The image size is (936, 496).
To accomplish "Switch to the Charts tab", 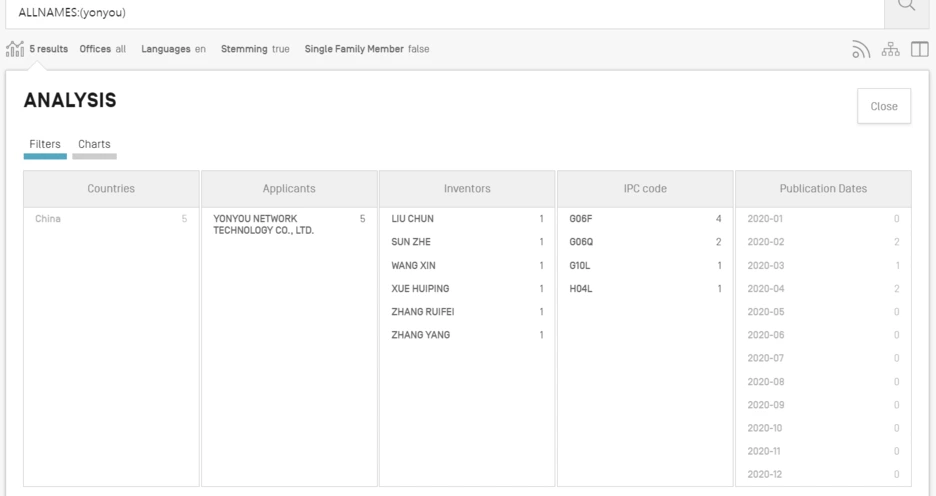I will pos(94,144).
